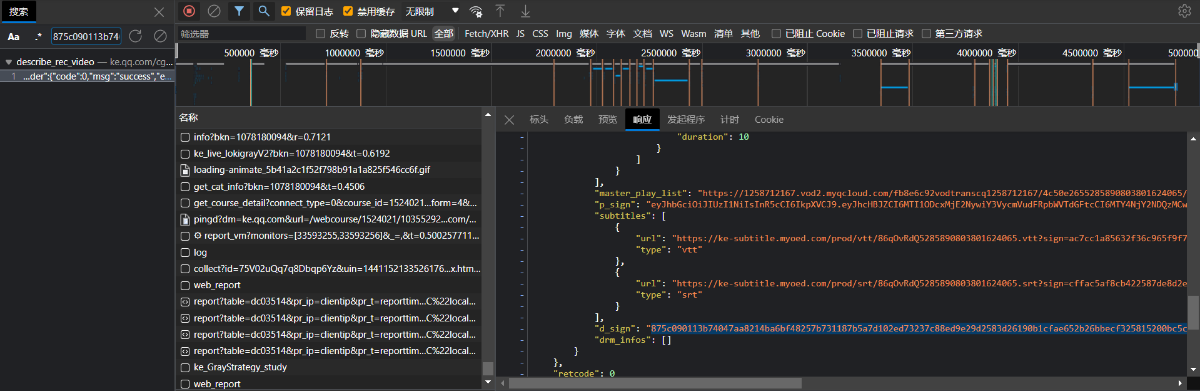Filter by 媒体 media requests
Viewport: 1200px width, 391px height.
tap(589, 33)
